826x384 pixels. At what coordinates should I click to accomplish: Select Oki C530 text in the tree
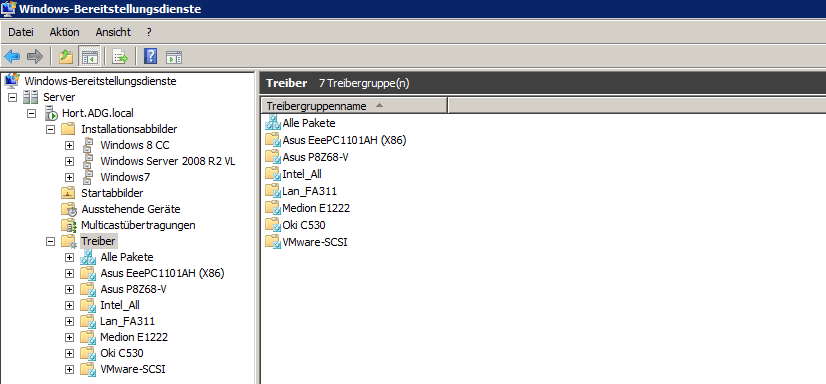coord(122,353)
